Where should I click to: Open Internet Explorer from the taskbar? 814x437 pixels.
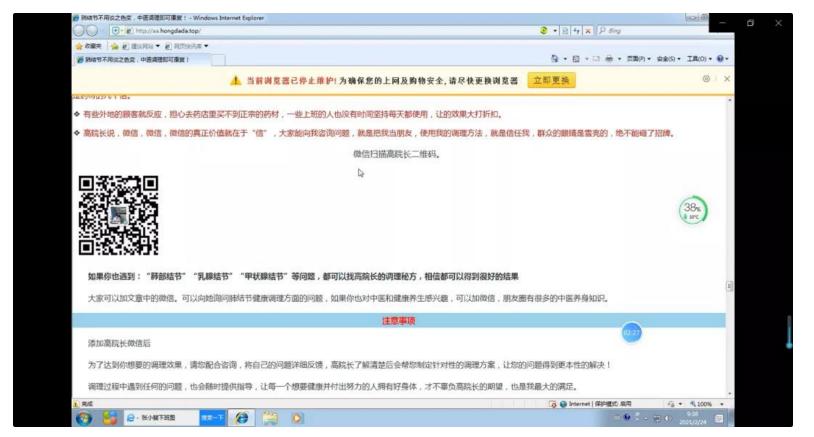pos(242,418)
